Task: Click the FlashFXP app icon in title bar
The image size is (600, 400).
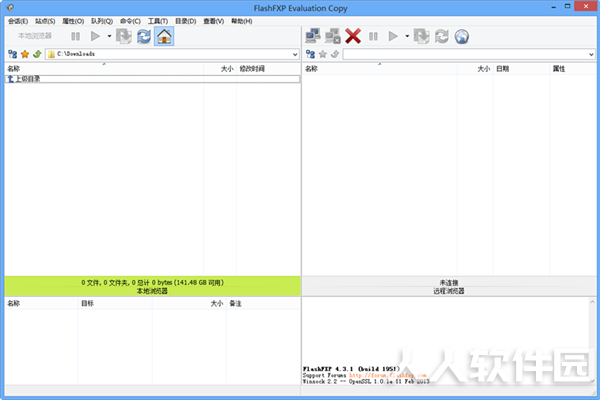Action: pos(10,8)
